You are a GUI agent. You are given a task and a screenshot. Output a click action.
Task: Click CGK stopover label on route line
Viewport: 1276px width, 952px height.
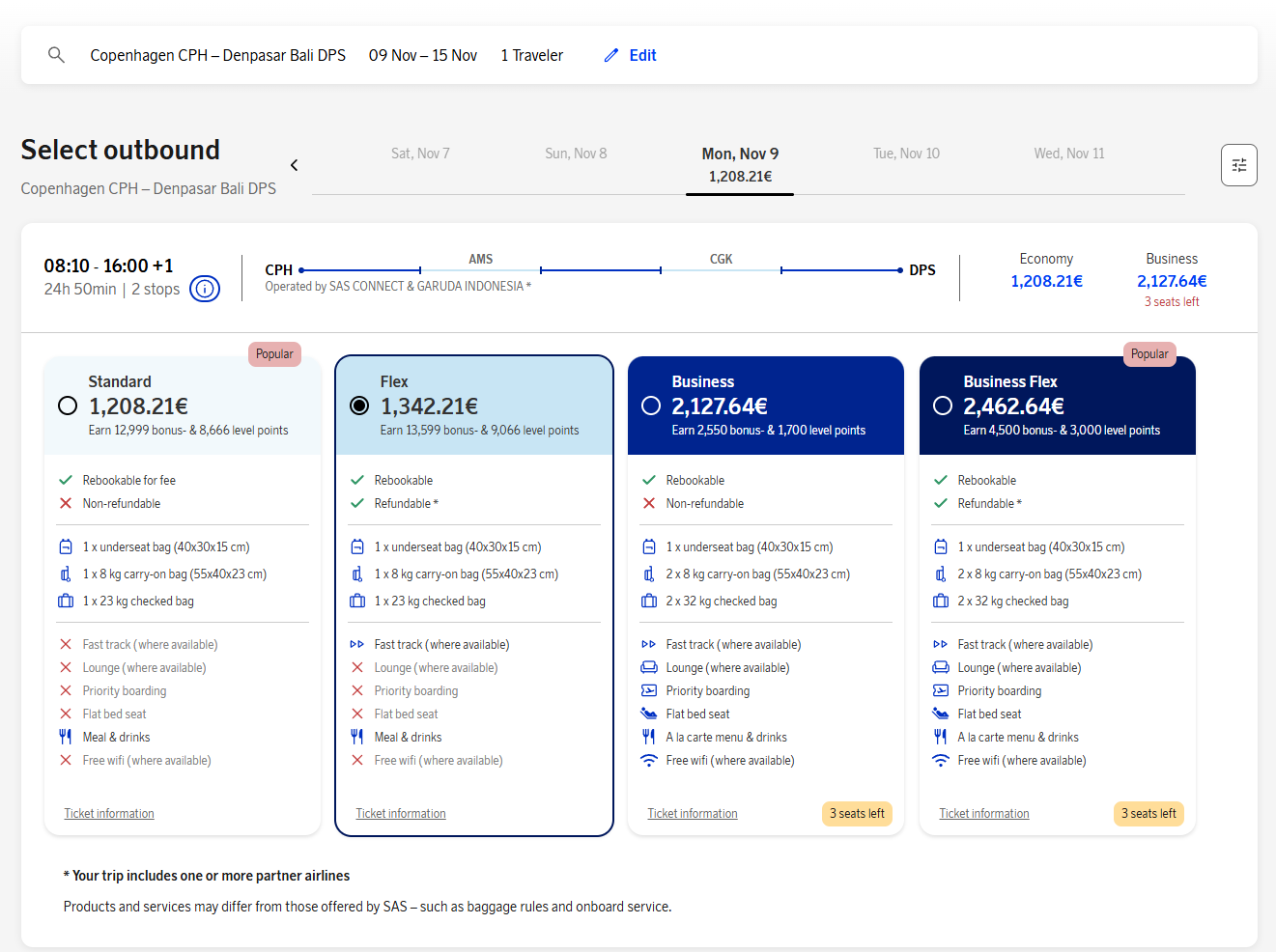721,259
